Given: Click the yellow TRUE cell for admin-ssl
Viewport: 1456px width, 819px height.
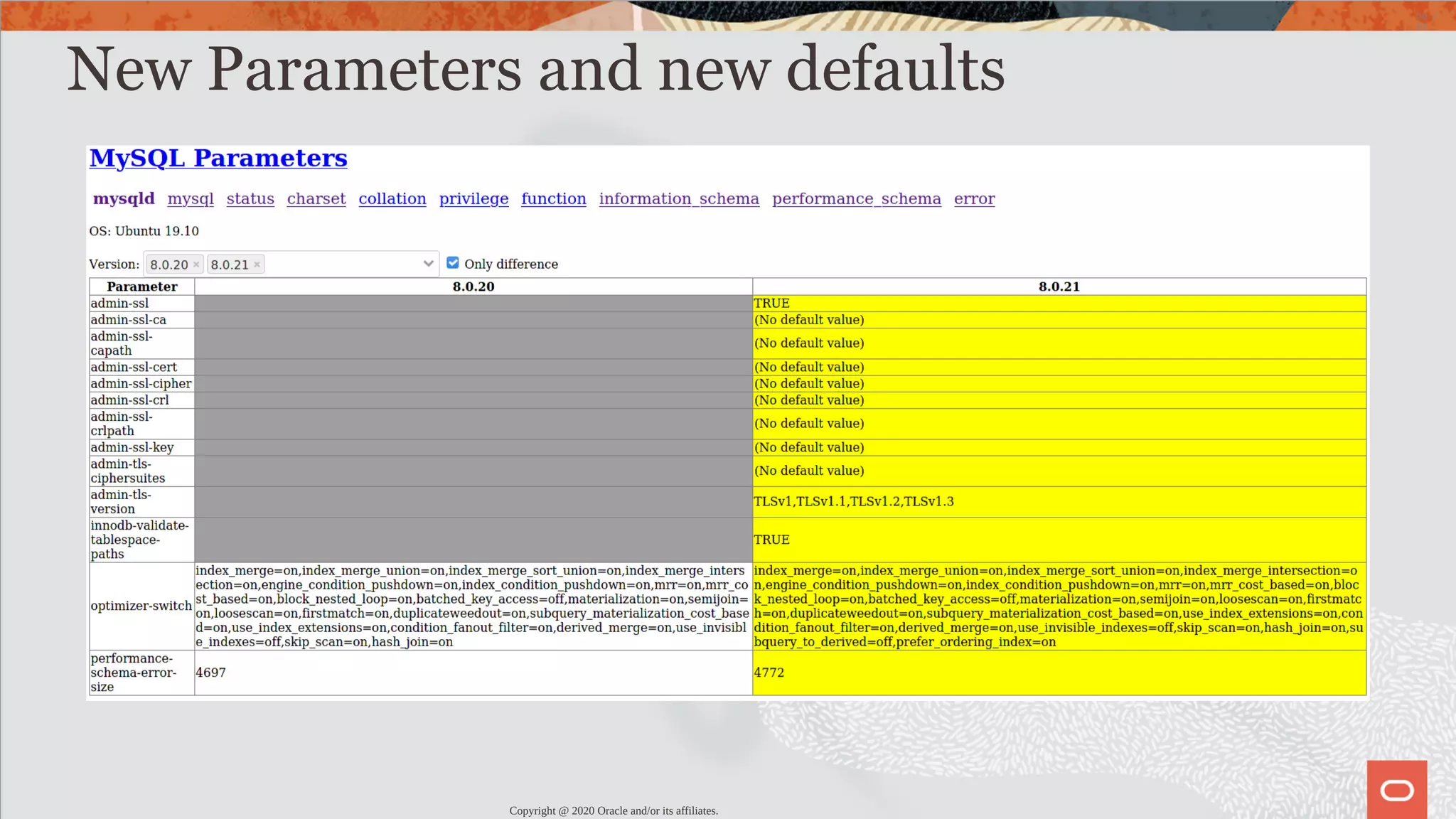Looking at the screenshot, I should [1059, 304].
